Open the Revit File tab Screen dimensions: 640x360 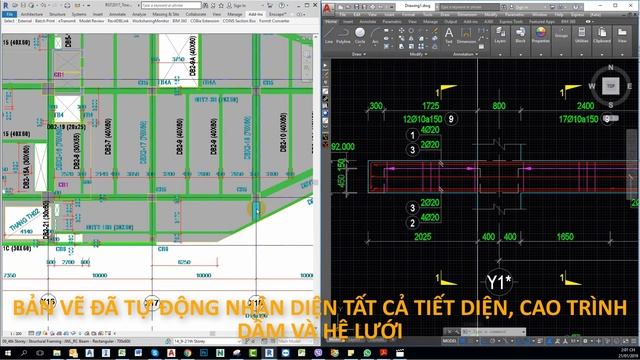tap(9, 14)
